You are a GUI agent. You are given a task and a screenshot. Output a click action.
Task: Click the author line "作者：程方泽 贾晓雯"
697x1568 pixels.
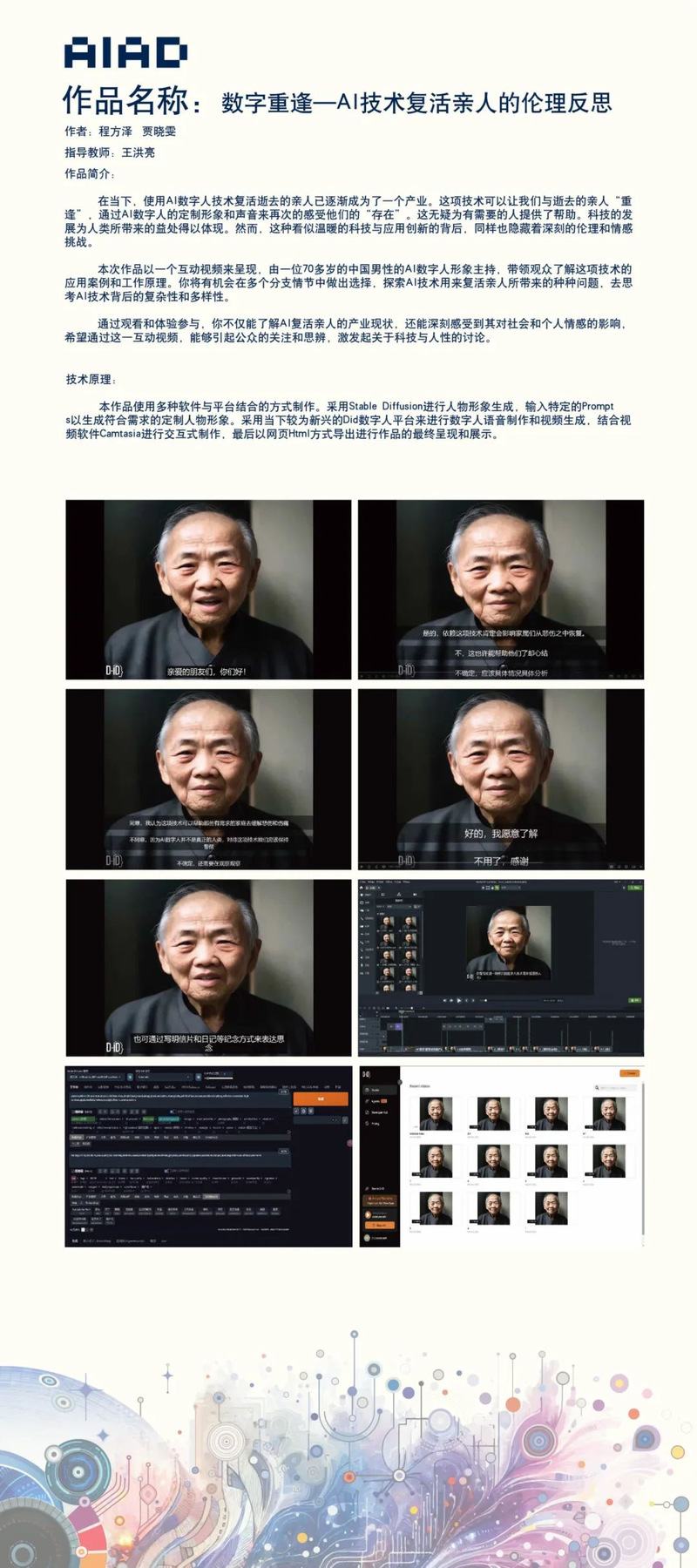(120, 132)
